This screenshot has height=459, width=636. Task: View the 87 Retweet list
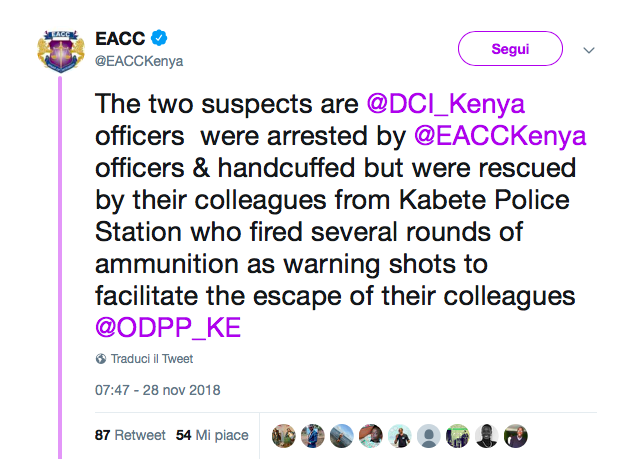pyautogui.click(x=128, y=436)
